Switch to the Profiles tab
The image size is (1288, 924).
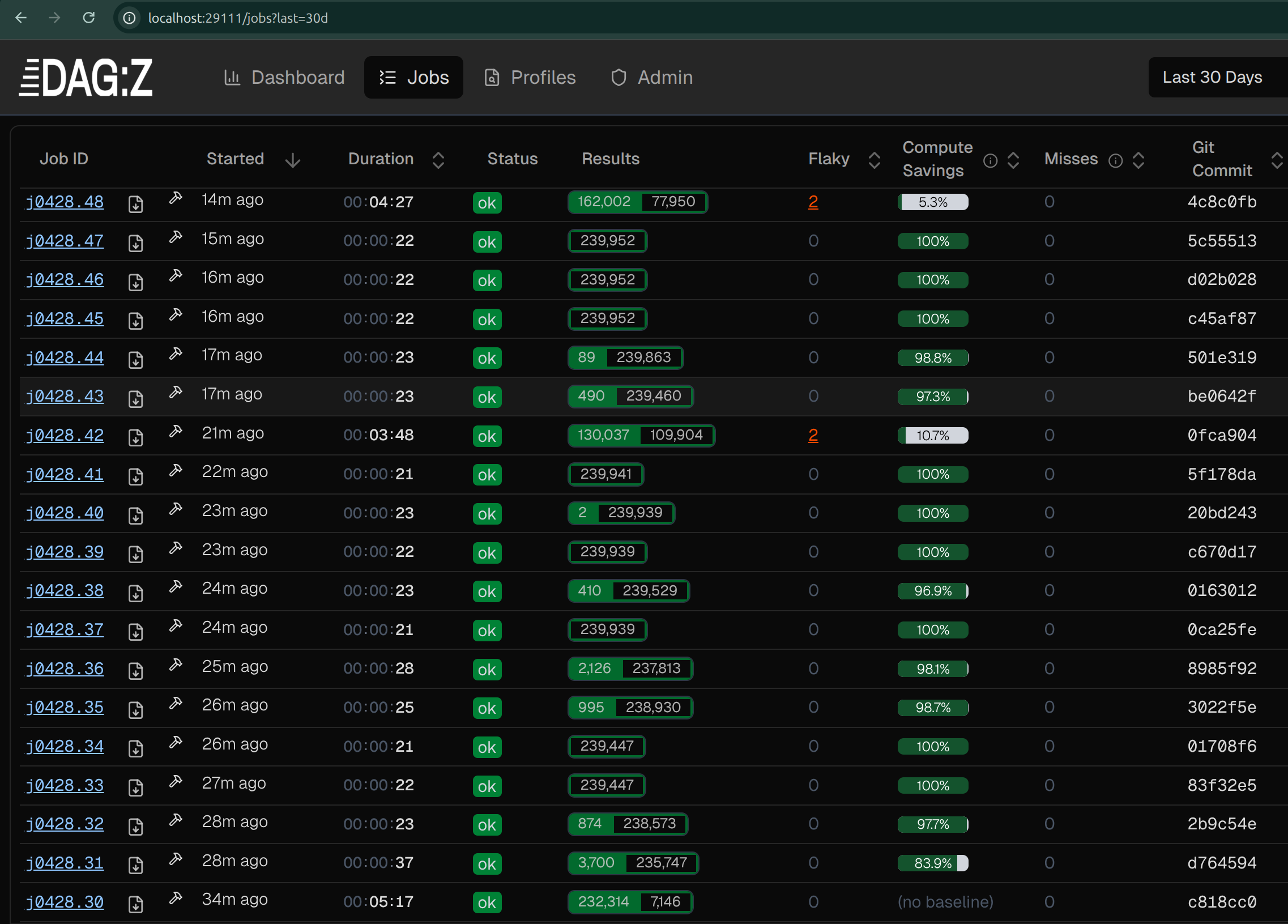click(529, 77)
